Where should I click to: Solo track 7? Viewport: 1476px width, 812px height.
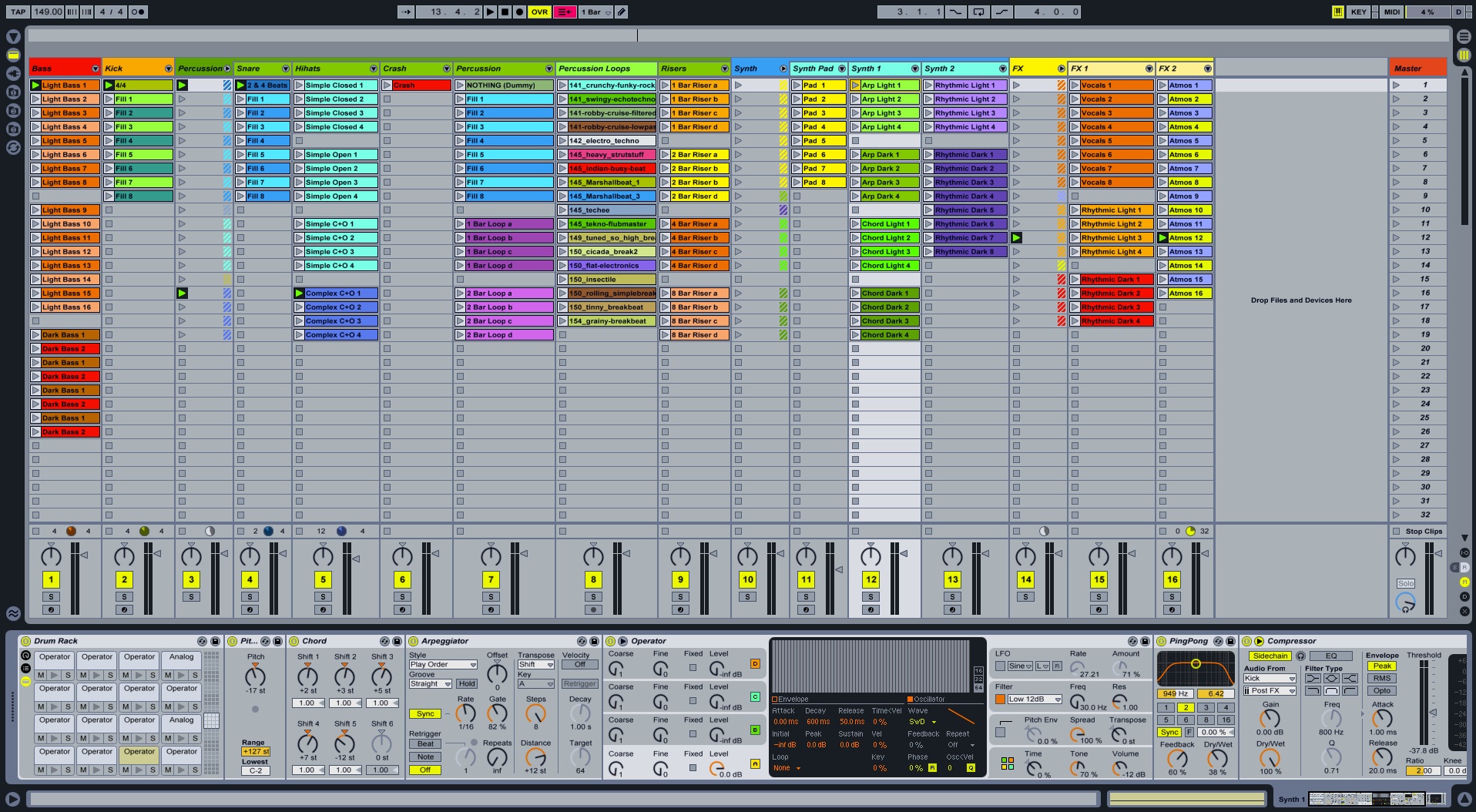491,597
